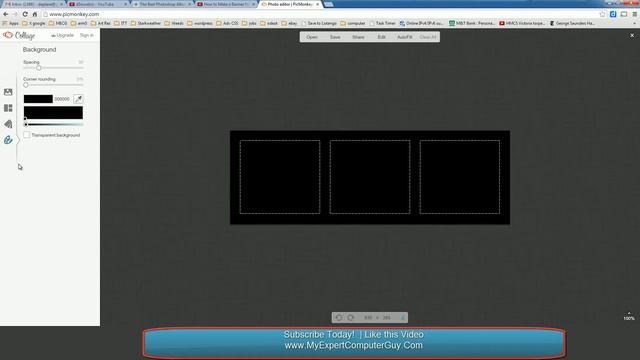The height and width of the screenshot is (360, 640).
Task: Reload the page with the refresh icon
Action: click(x=25, y=14)
